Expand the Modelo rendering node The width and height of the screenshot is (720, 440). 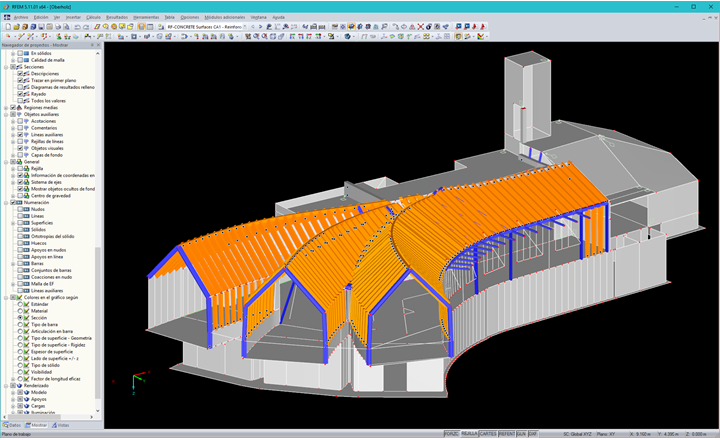(13, 392)
